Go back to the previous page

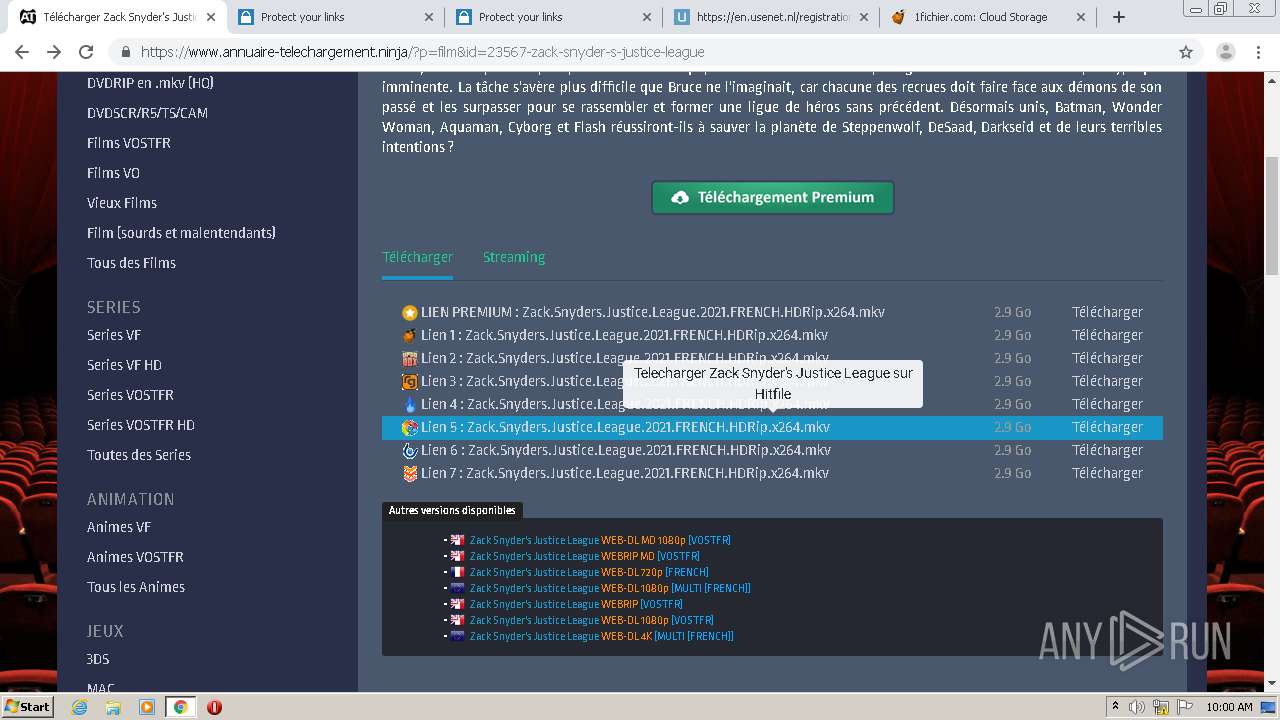click(22, 52)
